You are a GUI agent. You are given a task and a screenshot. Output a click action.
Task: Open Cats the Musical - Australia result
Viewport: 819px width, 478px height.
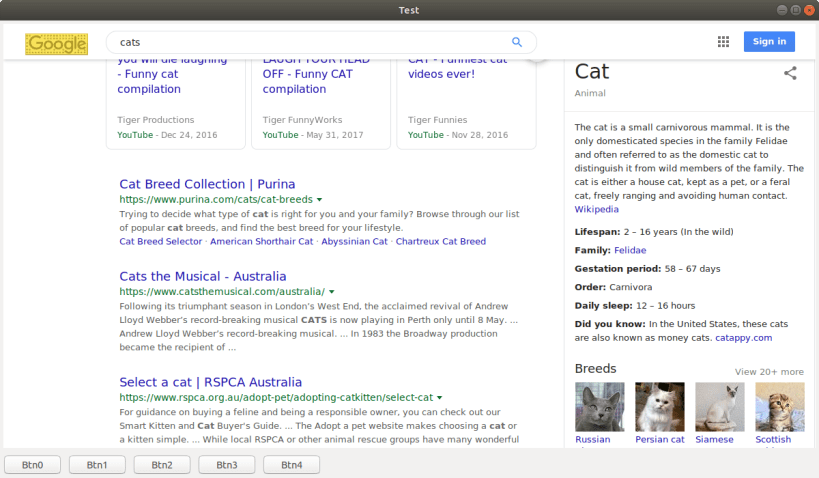point(203,276)
